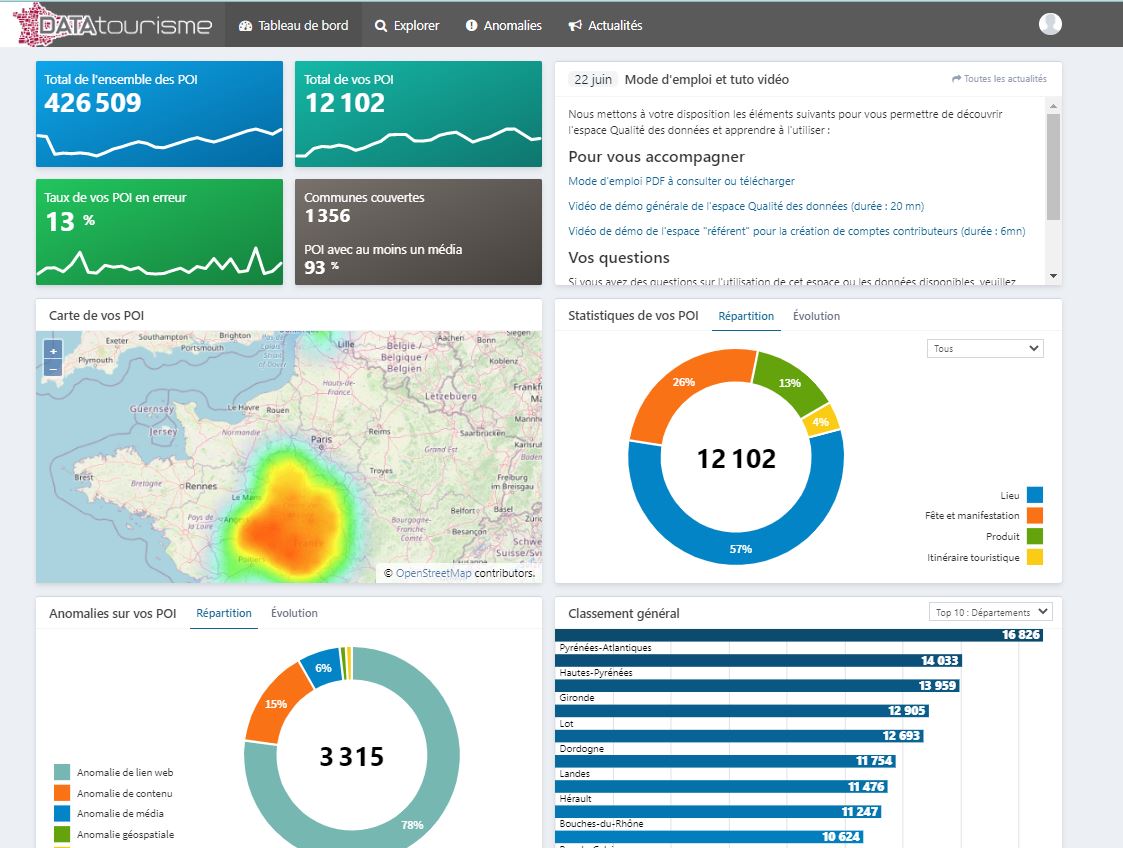Image resolution: width=1123 pixels, height=848 pixels.
Task: Click the dashboard gauge icon in navbar
Action: (x=246, y=26)
